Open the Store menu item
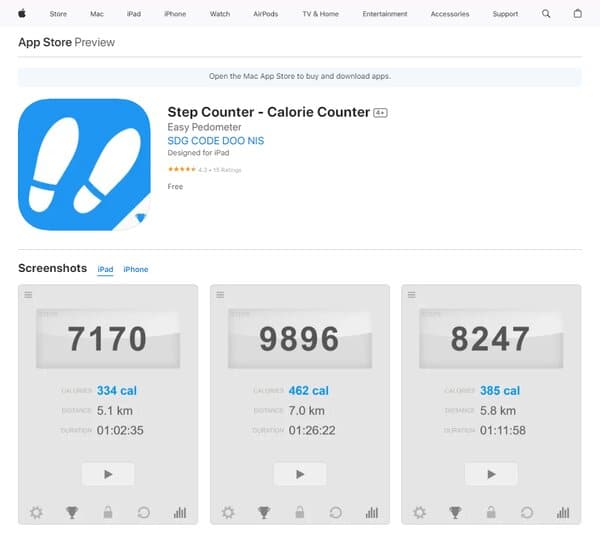This screenshot has height=535, width=600. coord(58,14)
